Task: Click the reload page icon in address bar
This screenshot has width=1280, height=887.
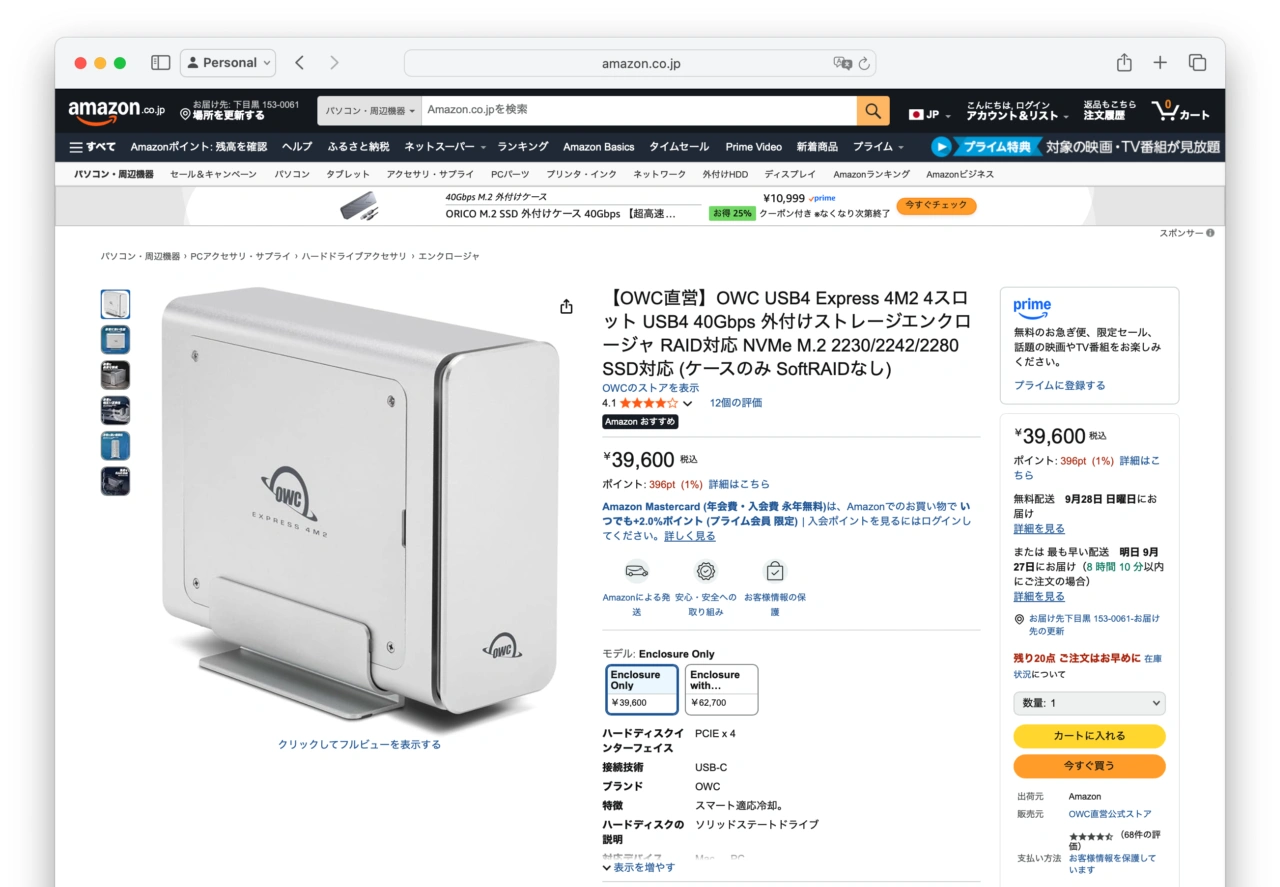Action: coord(864,63)
